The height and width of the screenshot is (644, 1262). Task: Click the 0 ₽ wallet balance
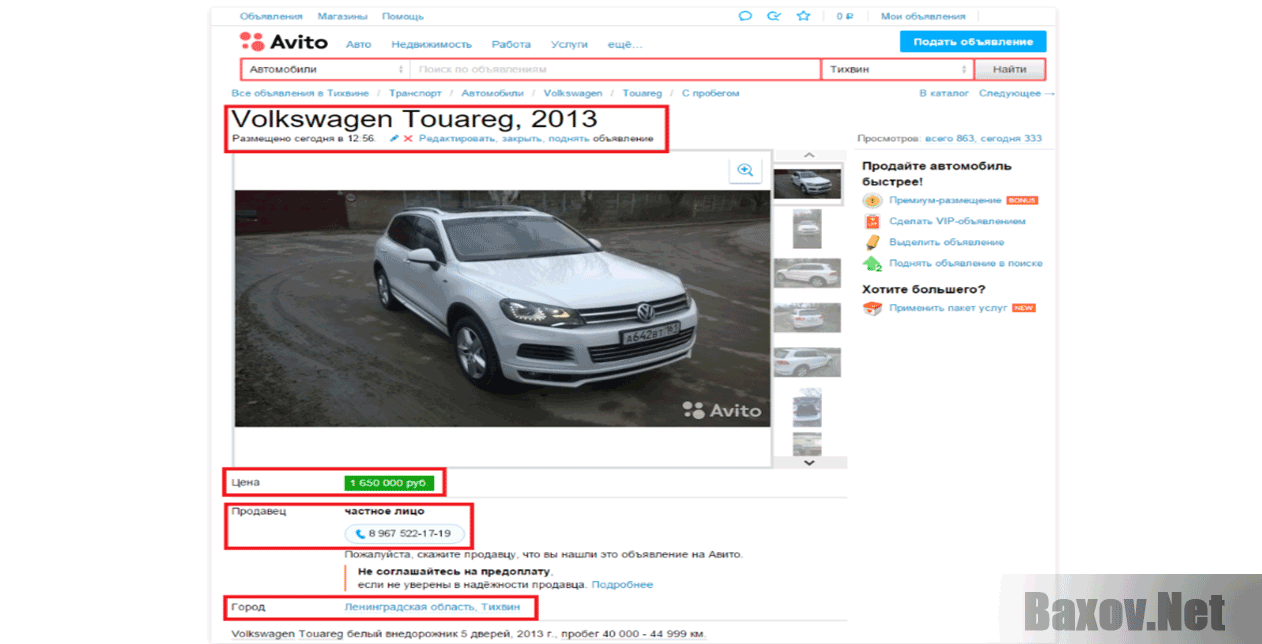845,16
